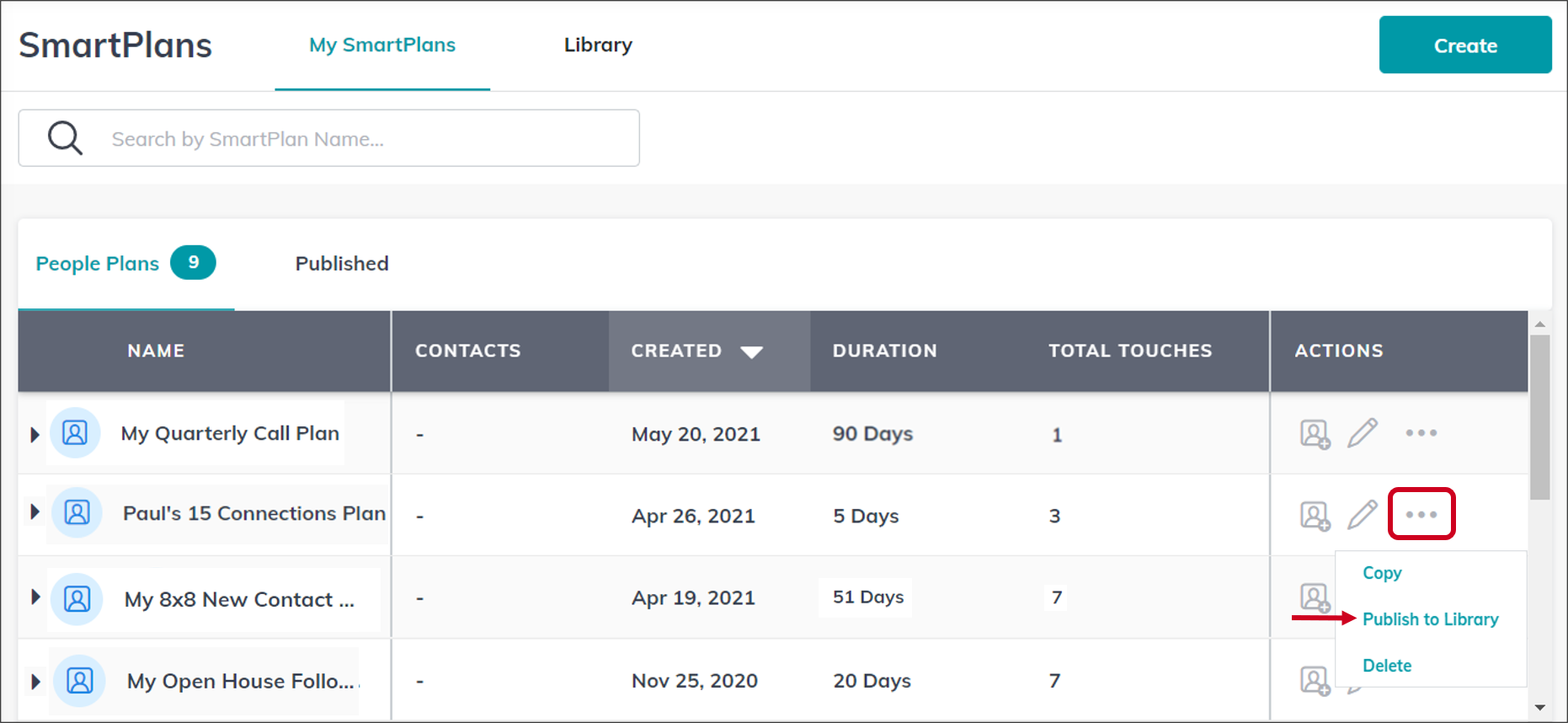Toggle sort arrow on the Created column
This screenshot has height=723, width=1568.
752,352
